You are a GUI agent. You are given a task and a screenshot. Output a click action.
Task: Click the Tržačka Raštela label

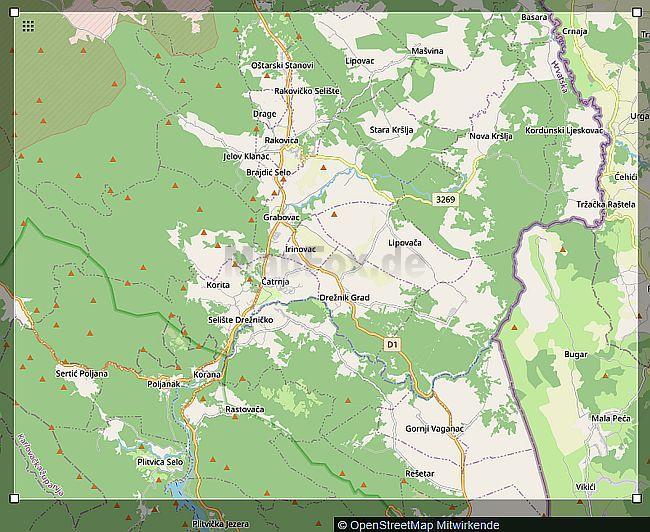click(605, 204)
